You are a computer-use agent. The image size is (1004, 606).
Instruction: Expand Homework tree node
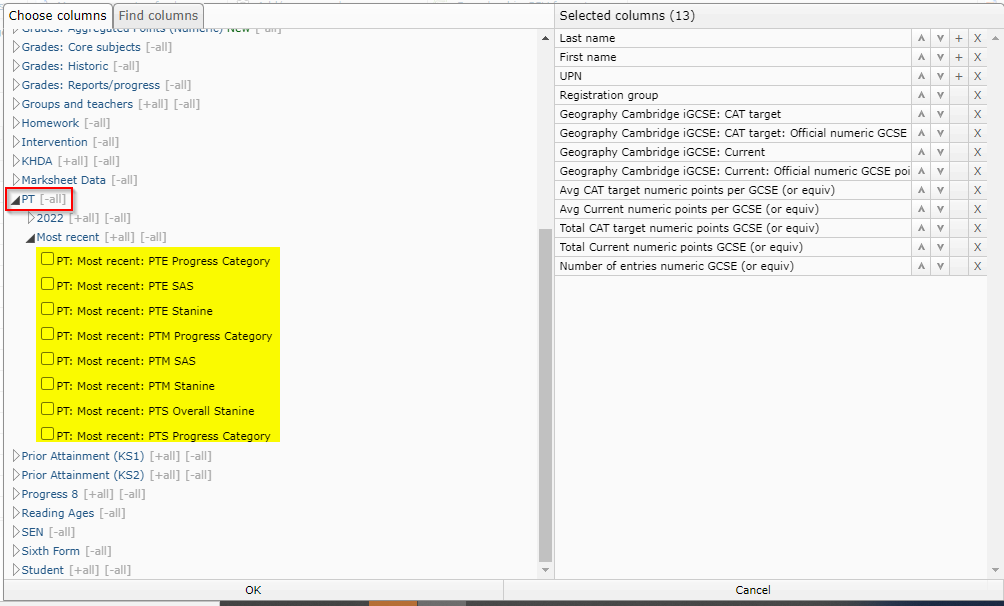(x=17, y=123)
